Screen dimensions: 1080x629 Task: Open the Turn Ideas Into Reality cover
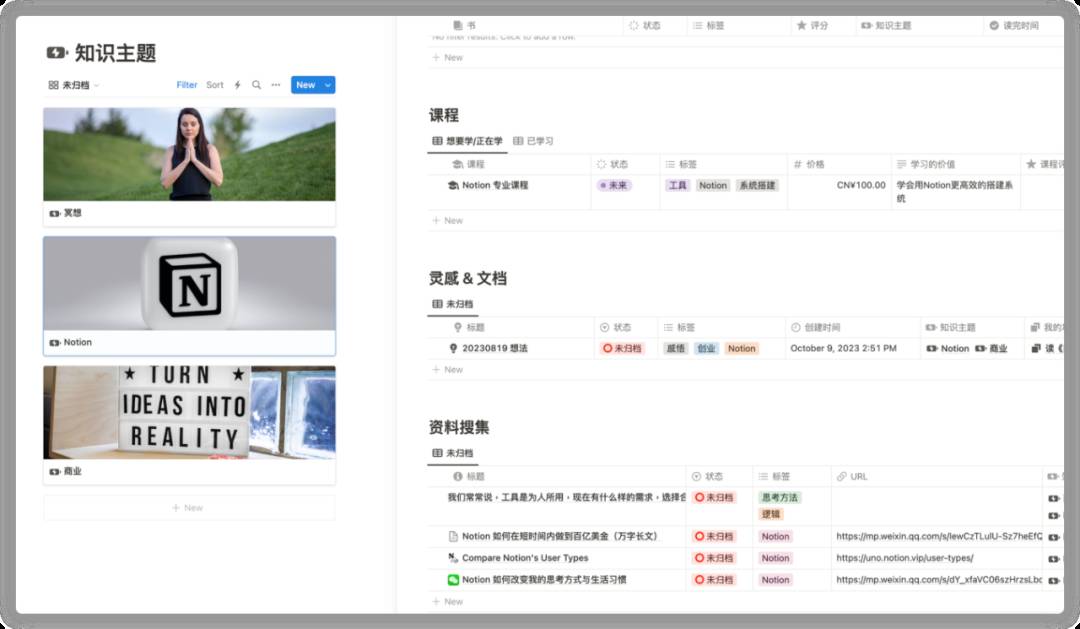click(x=189, y=412)
